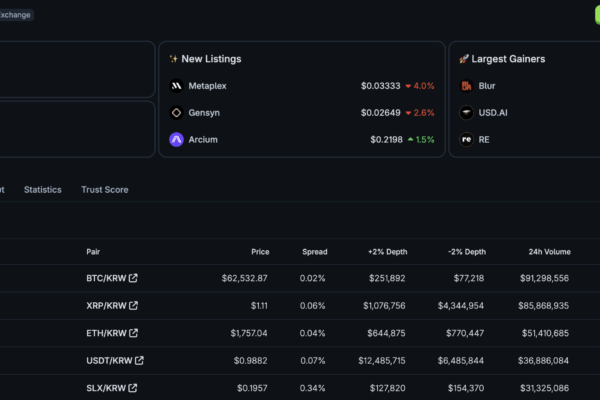Click the Arcium coin logo
Screen dimensions: 600x400
176,139
